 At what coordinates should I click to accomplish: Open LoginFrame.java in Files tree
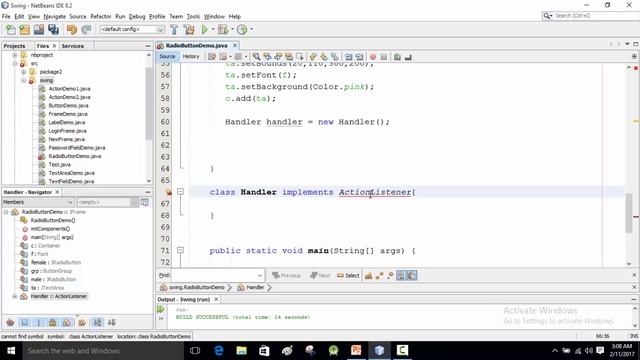coord(67,131)
